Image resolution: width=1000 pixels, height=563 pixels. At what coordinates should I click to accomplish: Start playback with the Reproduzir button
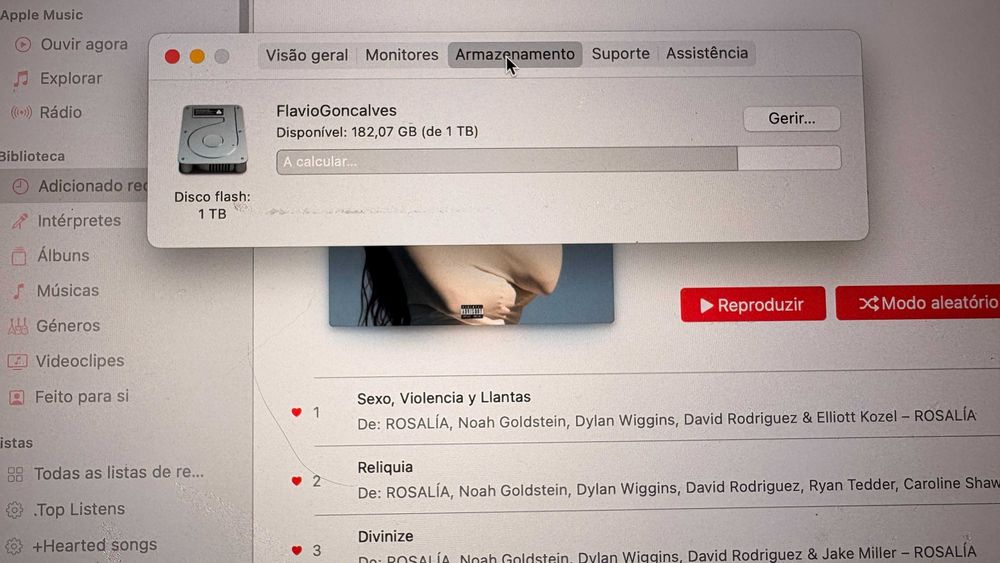coord(753,305)
